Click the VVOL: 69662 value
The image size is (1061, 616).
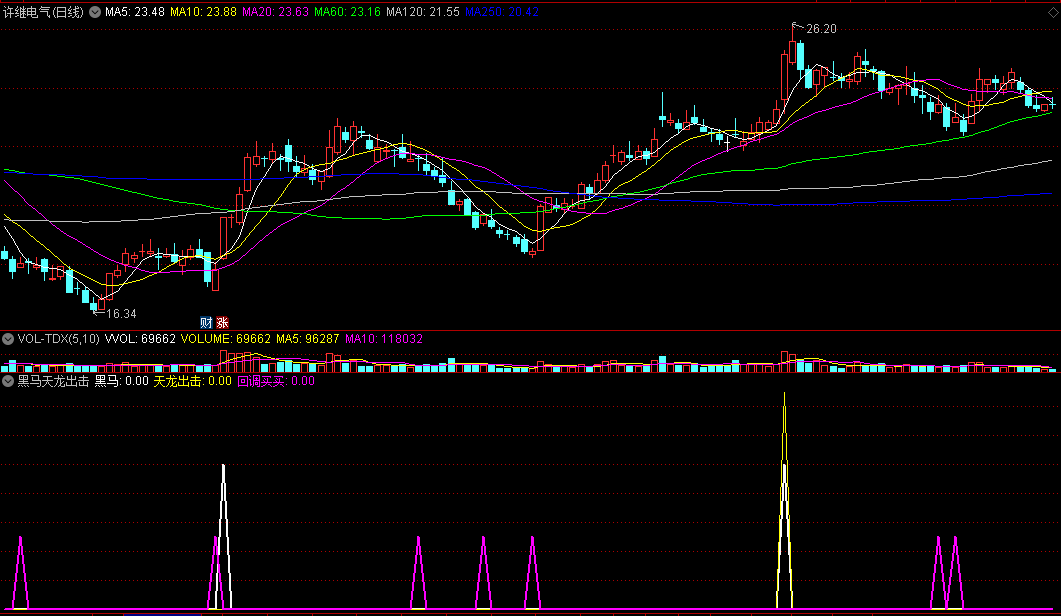pyautogui.click(x=140, y=339)
